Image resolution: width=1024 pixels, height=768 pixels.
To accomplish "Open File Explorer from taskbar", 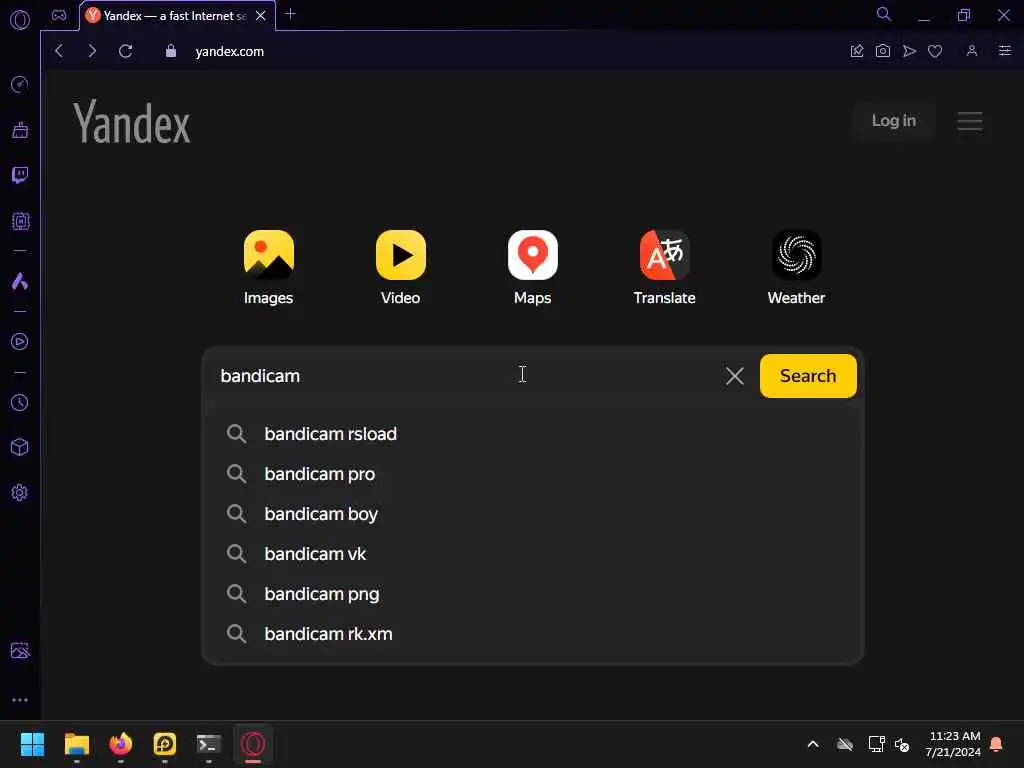I will tap(76, 744).
